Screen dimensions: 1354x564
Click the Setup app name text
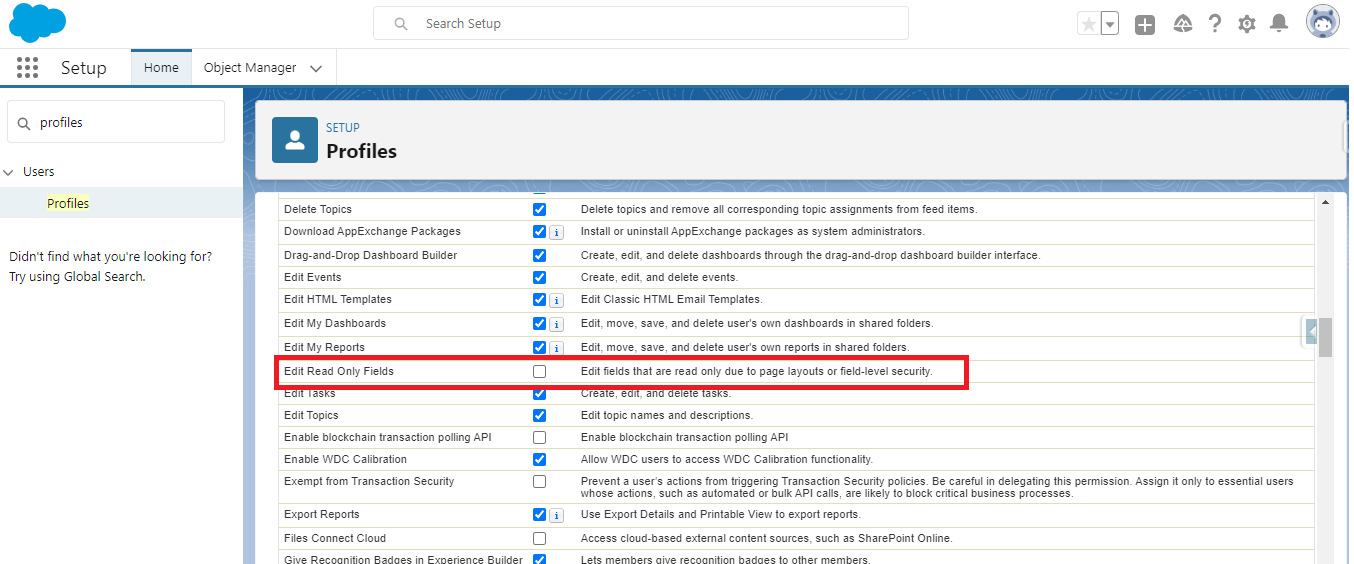(83, 68)
